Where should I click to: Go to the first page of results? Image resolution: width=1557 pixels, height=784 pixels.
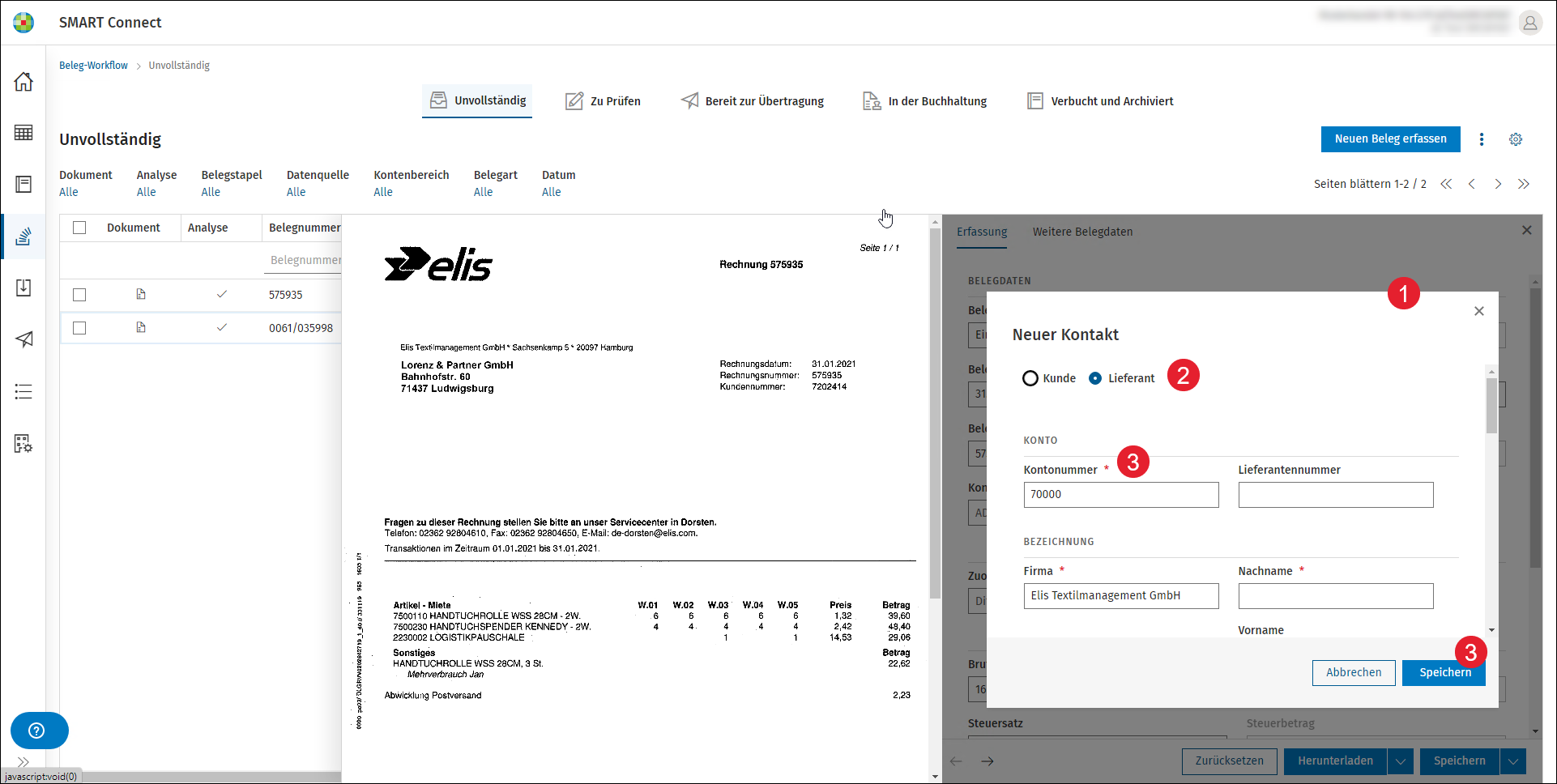point(1446,184)
